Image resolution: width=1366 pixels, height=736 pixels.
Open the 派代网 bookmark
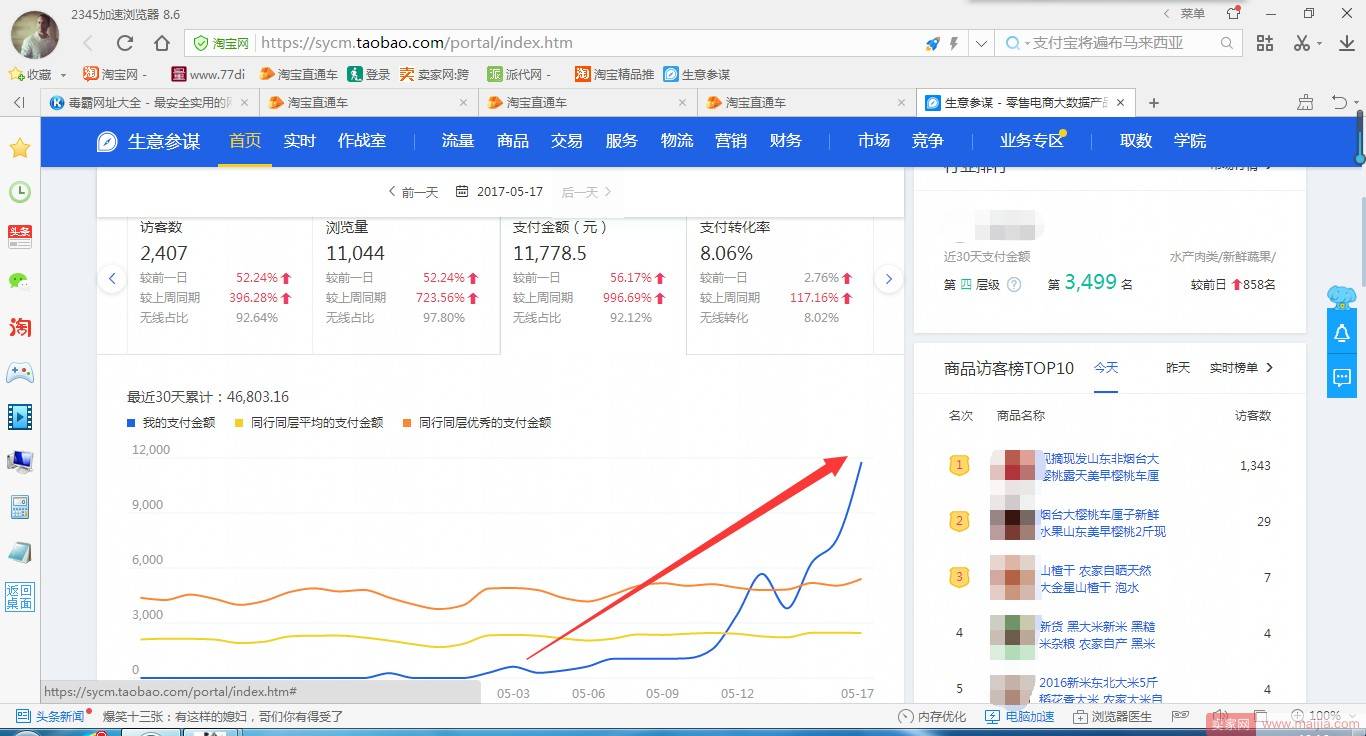pyautogui.click(x=520, y=74)
